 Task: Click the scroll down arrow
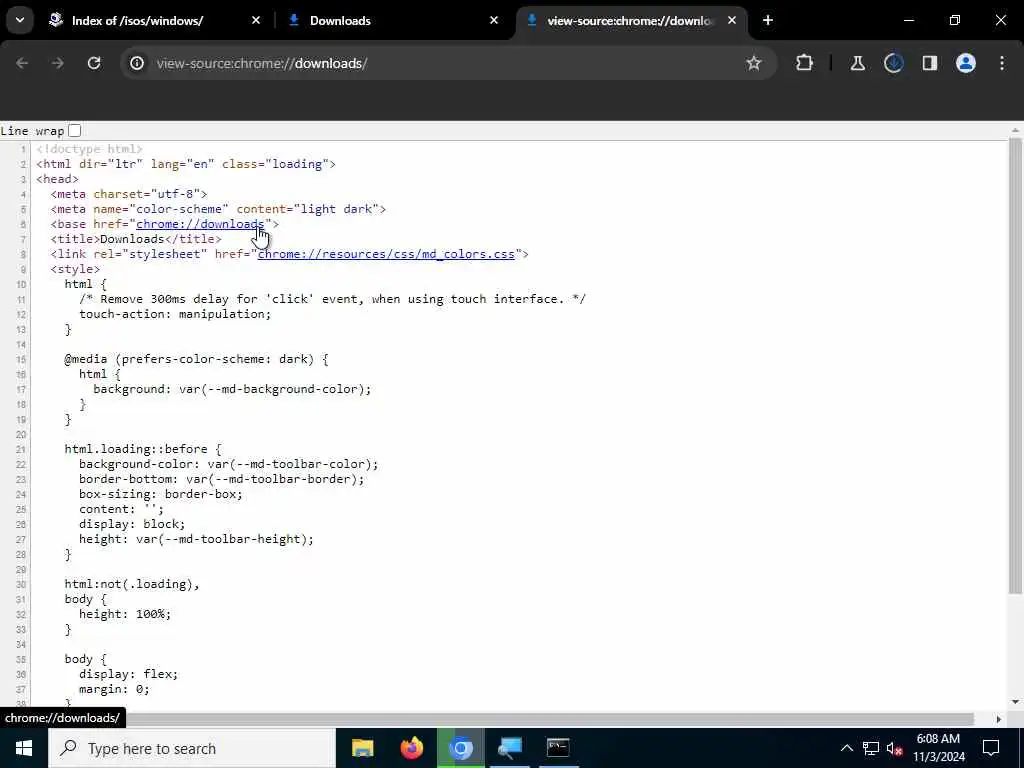click(x=1015, y=702)
